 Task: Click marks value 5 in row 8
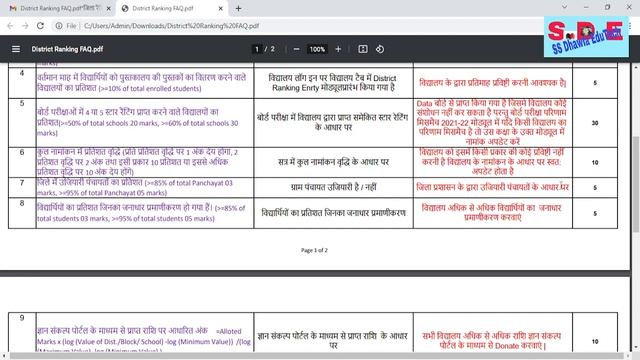[x=595, y=213]
